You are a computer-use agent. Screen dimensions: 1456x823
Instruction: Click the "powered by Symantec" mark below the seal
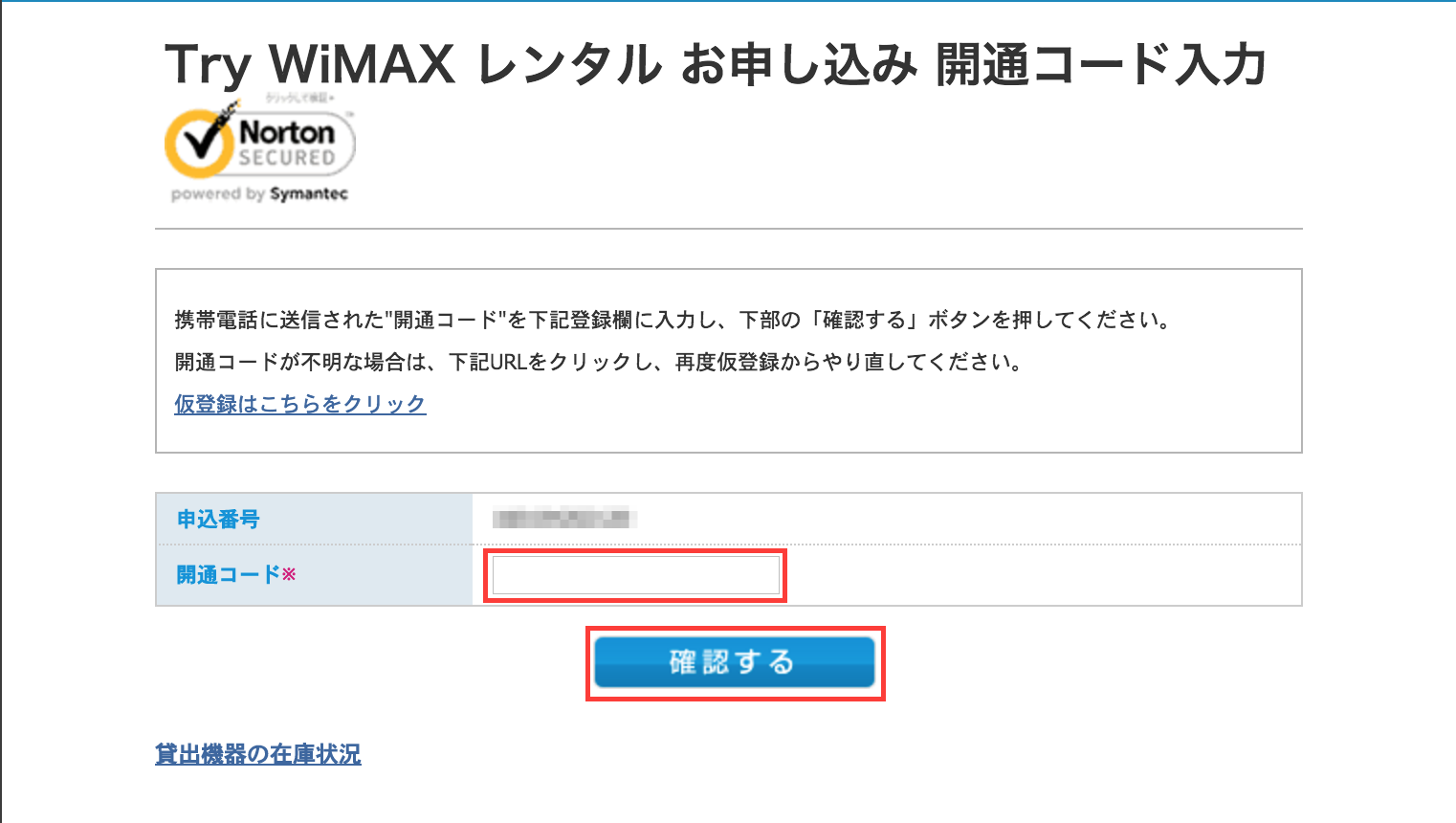[258, 193]
